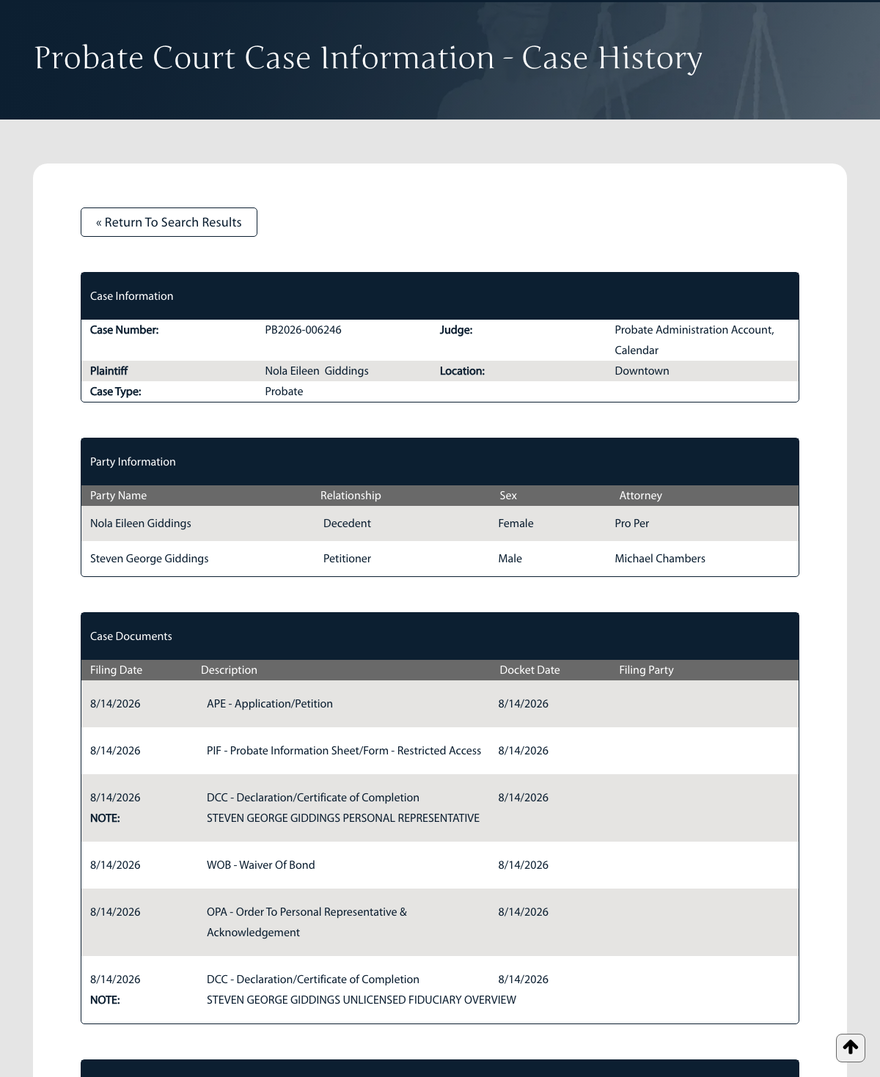Click the Description column header
This screenshot has height=1077, width=880.
(229, 670)
